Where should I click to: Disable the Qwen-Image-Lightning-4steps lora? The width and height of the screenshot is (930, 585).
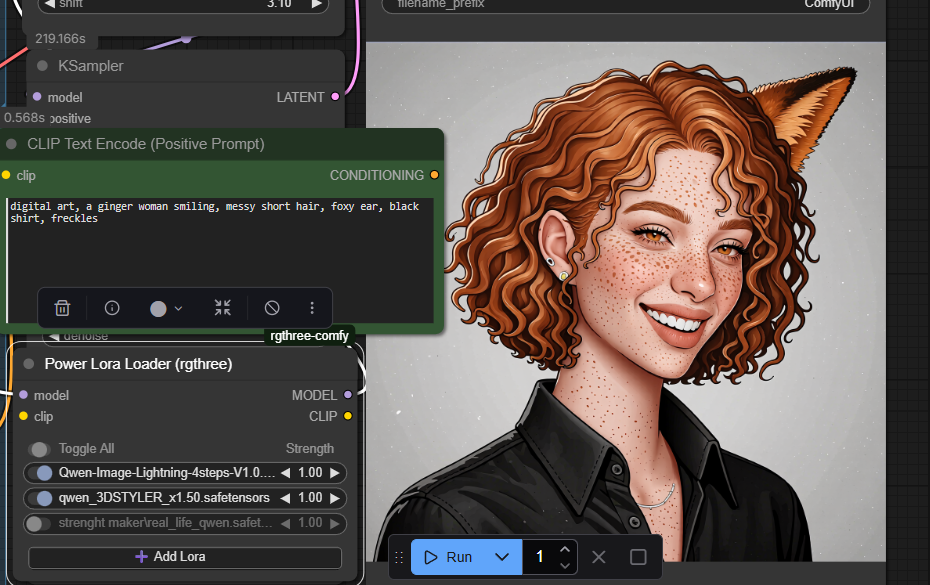[x=41, y=473]
